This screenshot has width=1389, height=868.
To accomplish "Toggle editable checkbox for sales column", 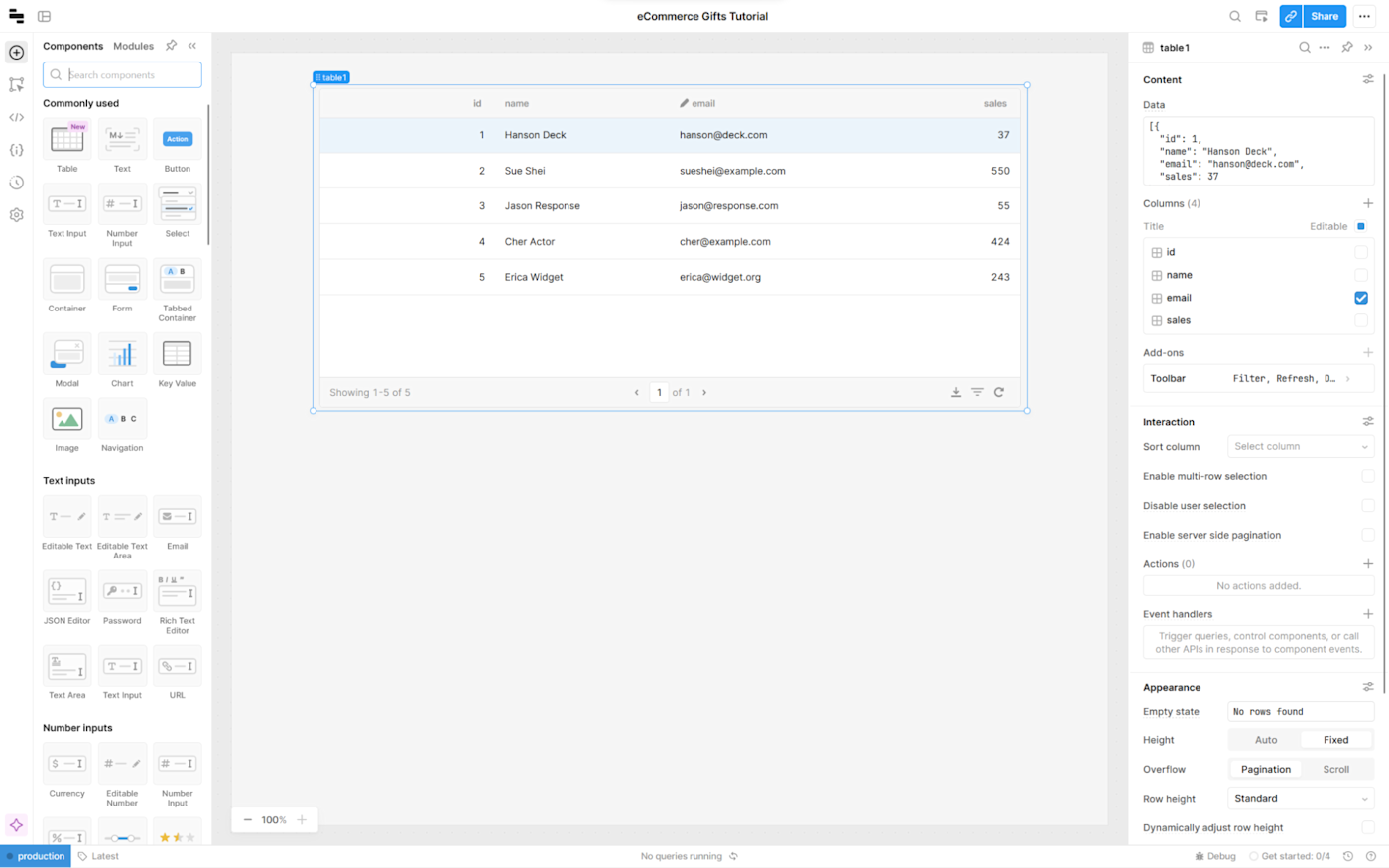I will point(1361,320).
